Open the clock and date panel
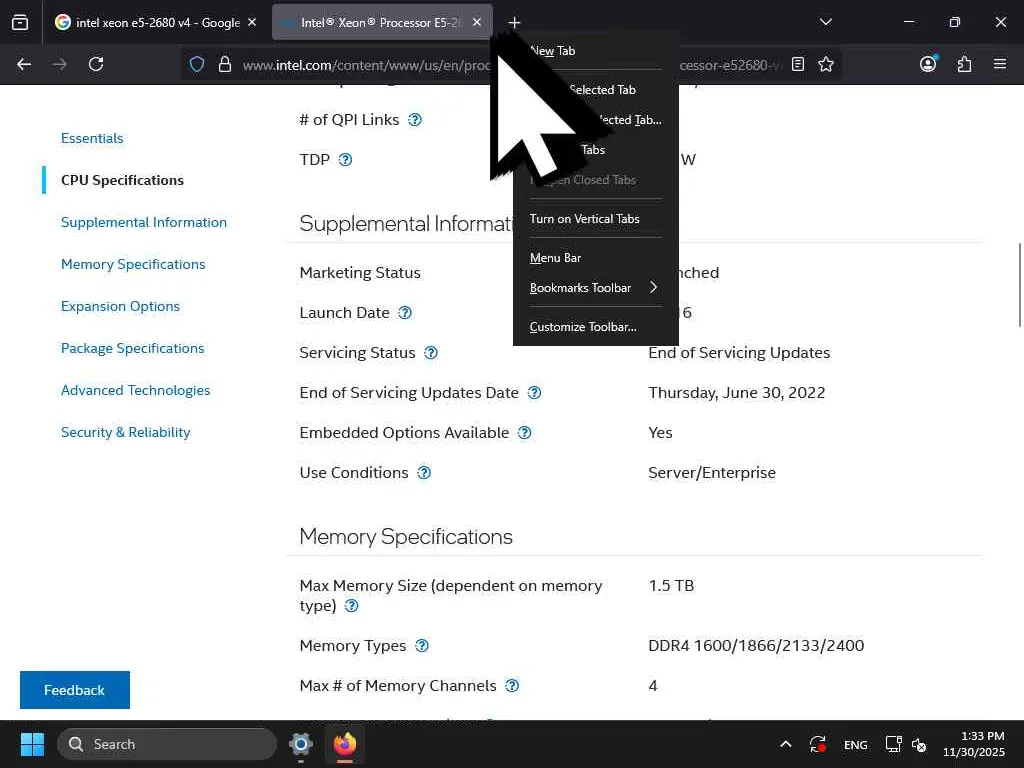Viewport: 1024px width, 768px height. click(x=974, y=744)
